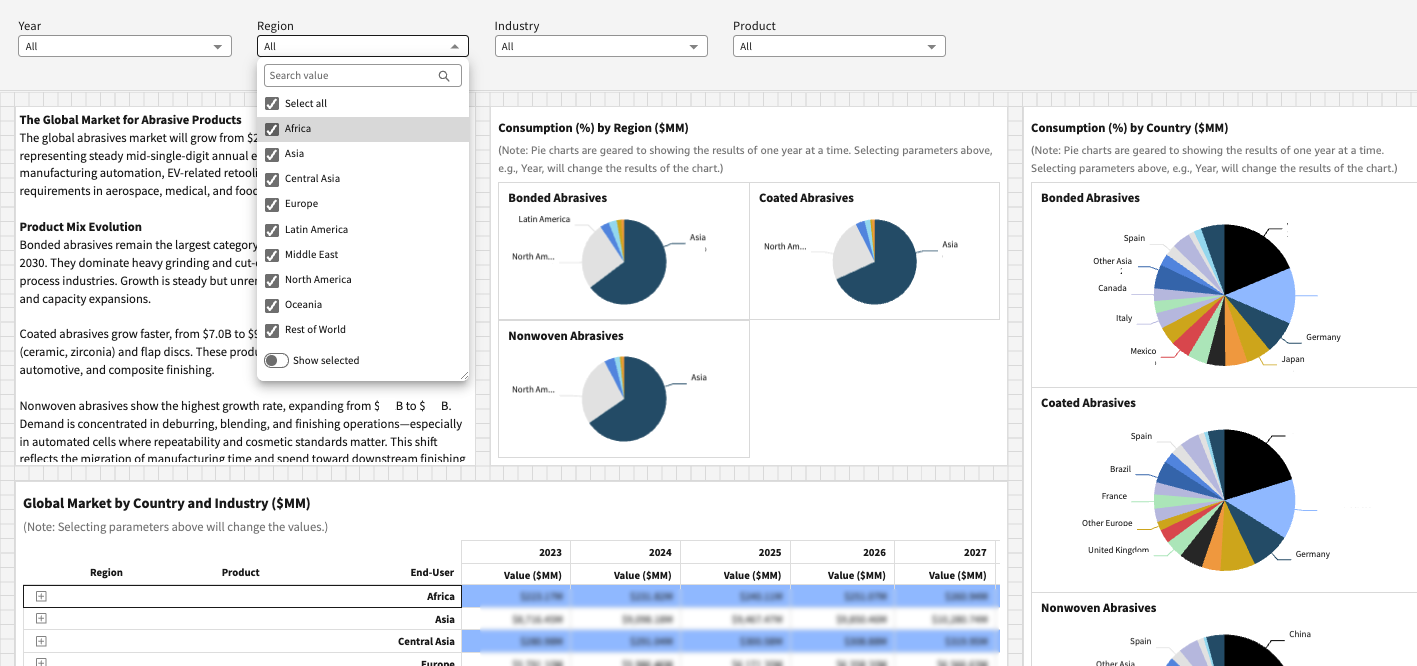Image resolution: width=1417 pixels, height=666 pixels.
Task: Click the 2025 column header
Action: tap(769, 552)
